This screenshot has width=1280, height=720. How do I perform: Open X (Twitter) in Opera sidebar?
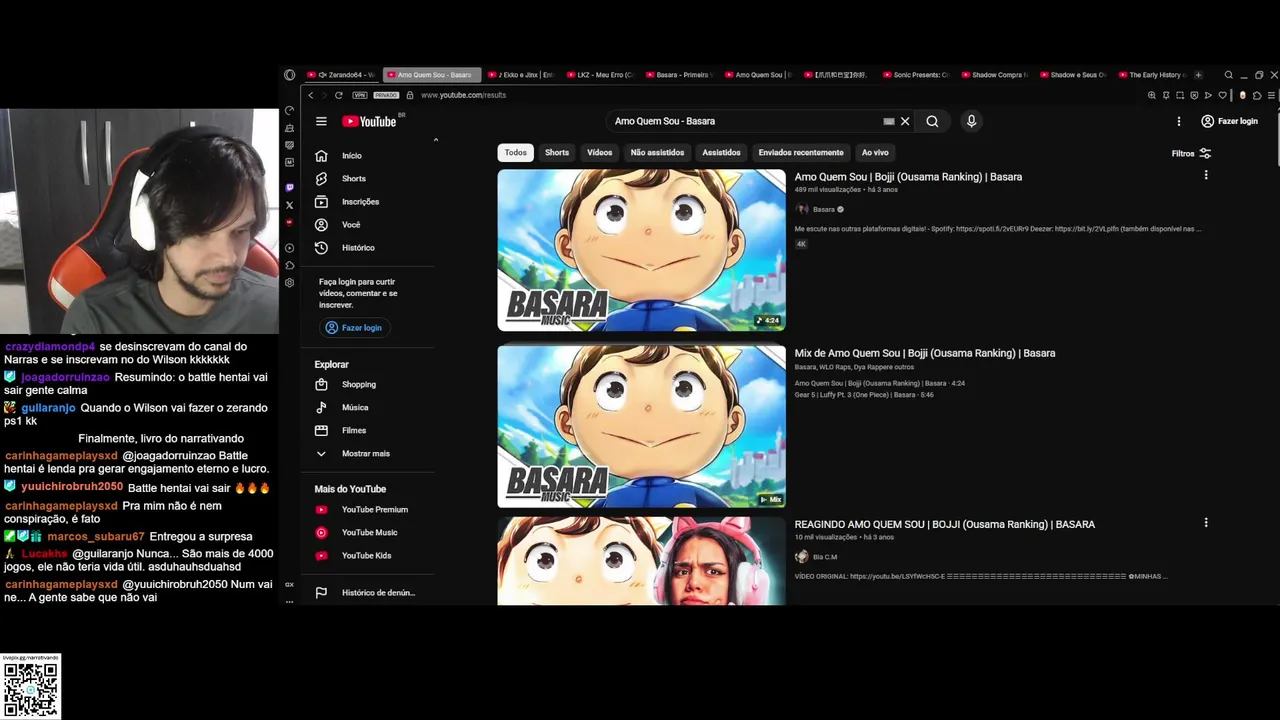(290, 205)
